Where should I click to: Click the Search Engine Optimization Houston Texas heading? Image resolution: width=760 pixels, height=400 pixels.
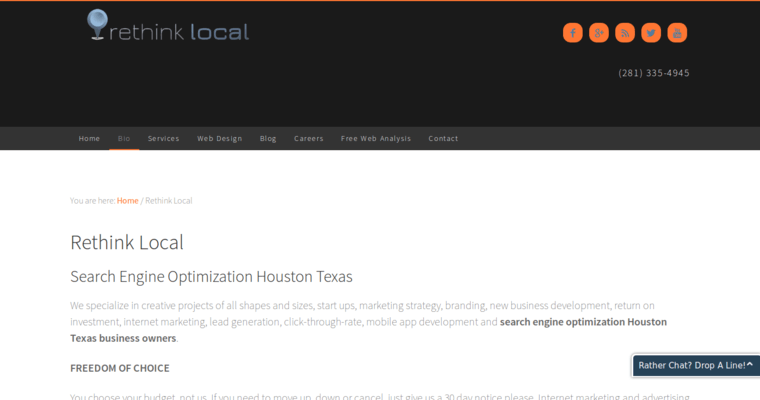[211, 276]
